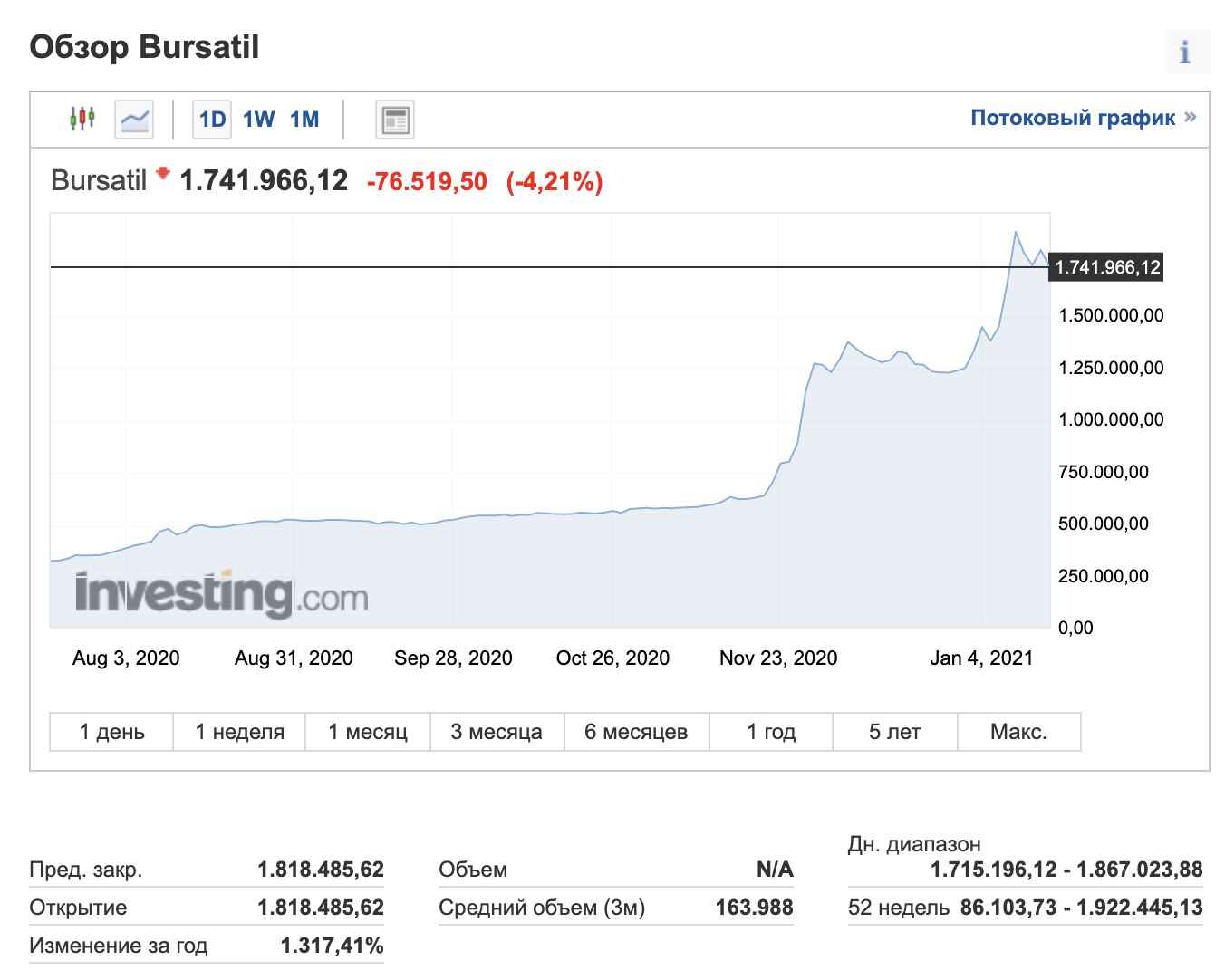Viewport: 1225px width, 980px height.
Task: Click the 500.000,00 axis label
Action: click(1104, 524)
